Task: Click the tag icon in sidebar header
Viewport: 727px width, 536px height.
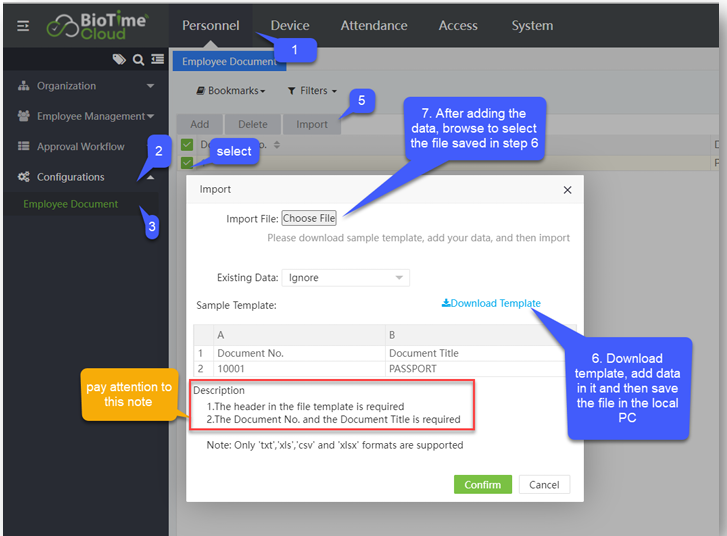Action: point(119,60)
